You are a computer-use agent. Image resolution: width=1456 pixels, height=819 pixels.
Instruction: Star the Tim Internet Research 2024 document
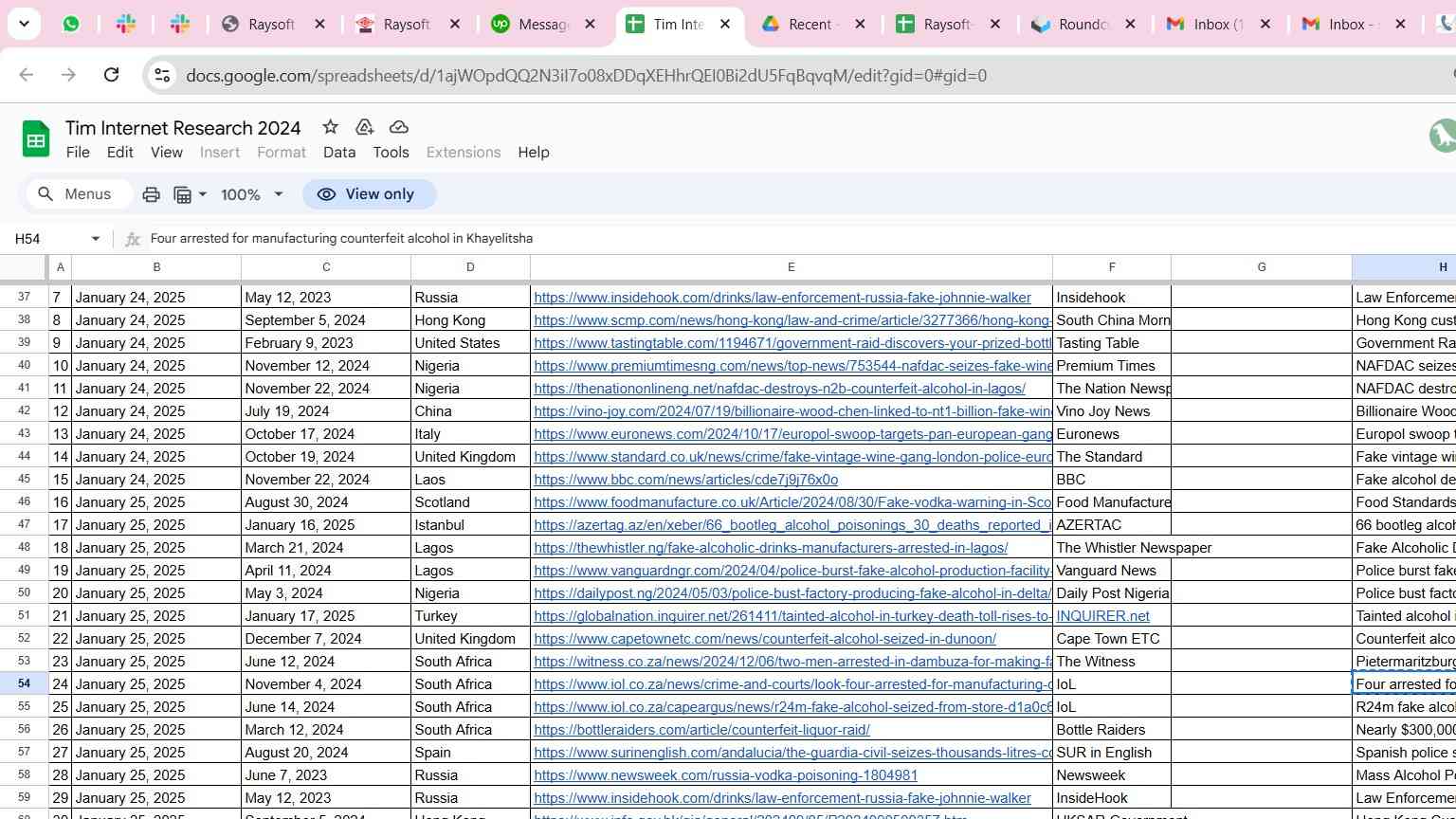pos(330,127)
